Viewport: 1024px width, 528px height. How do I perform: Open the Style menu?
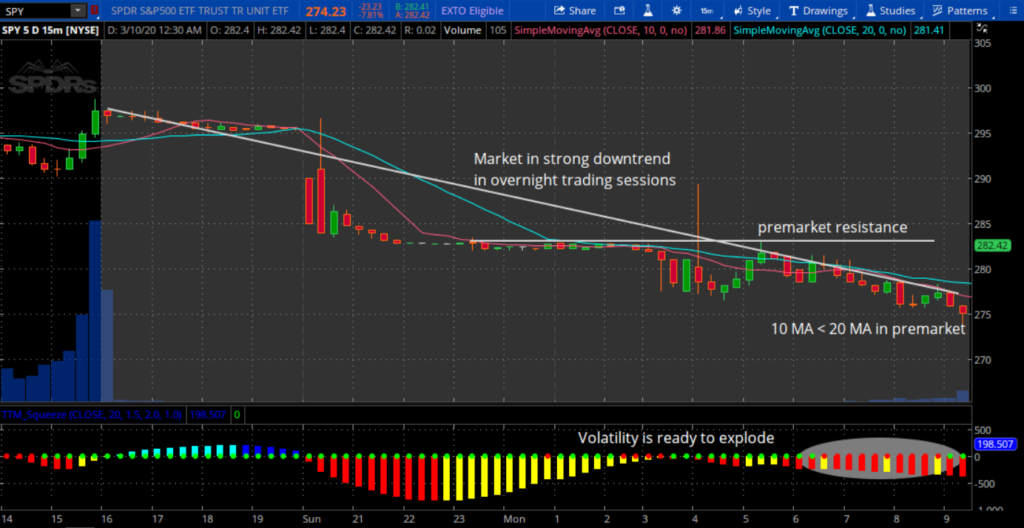[752, 10]
